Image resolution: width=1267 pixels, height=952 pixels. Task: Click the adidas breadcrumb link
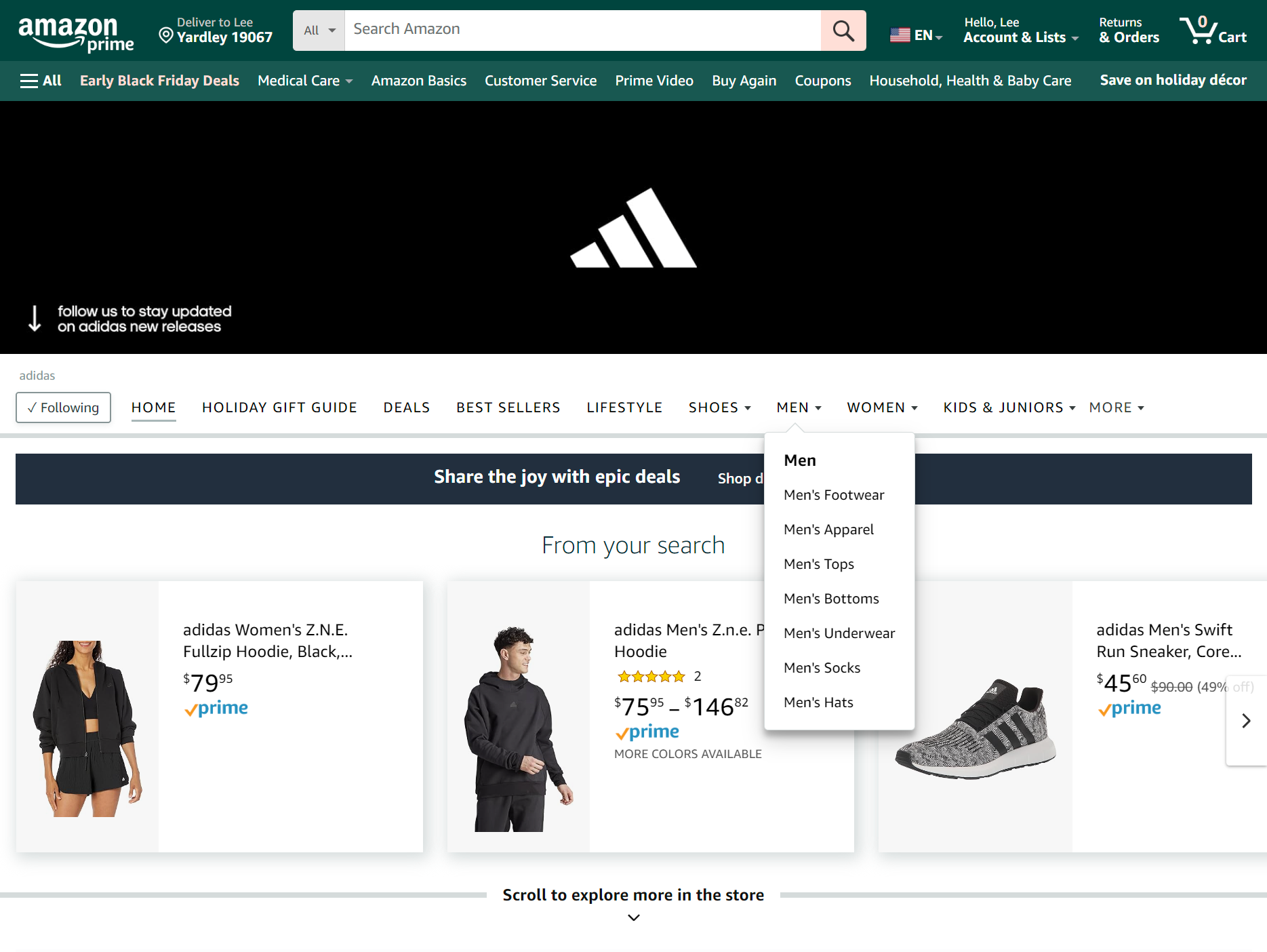(x=37, y=376)
